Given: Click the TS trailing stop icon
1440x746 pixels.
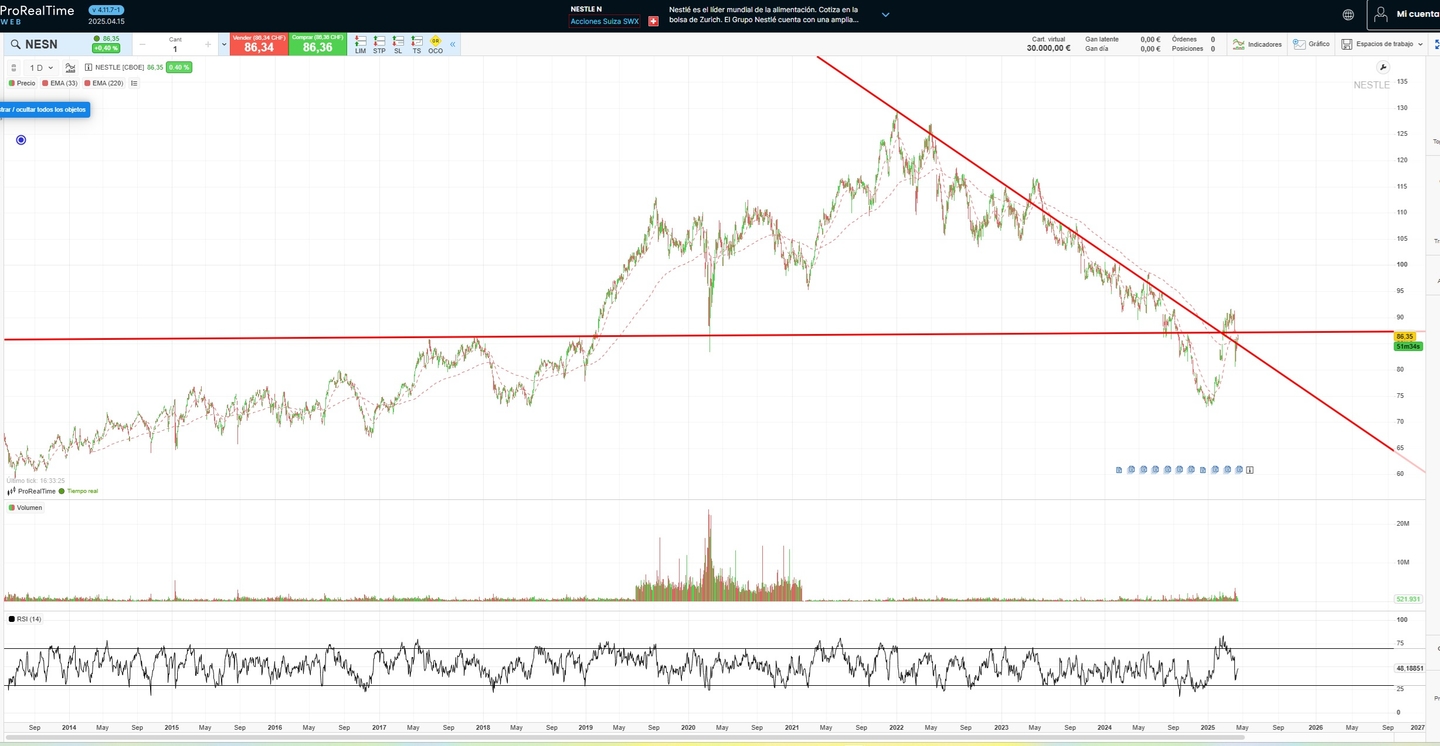Looking at the screenshot, I should click(417, 44).
